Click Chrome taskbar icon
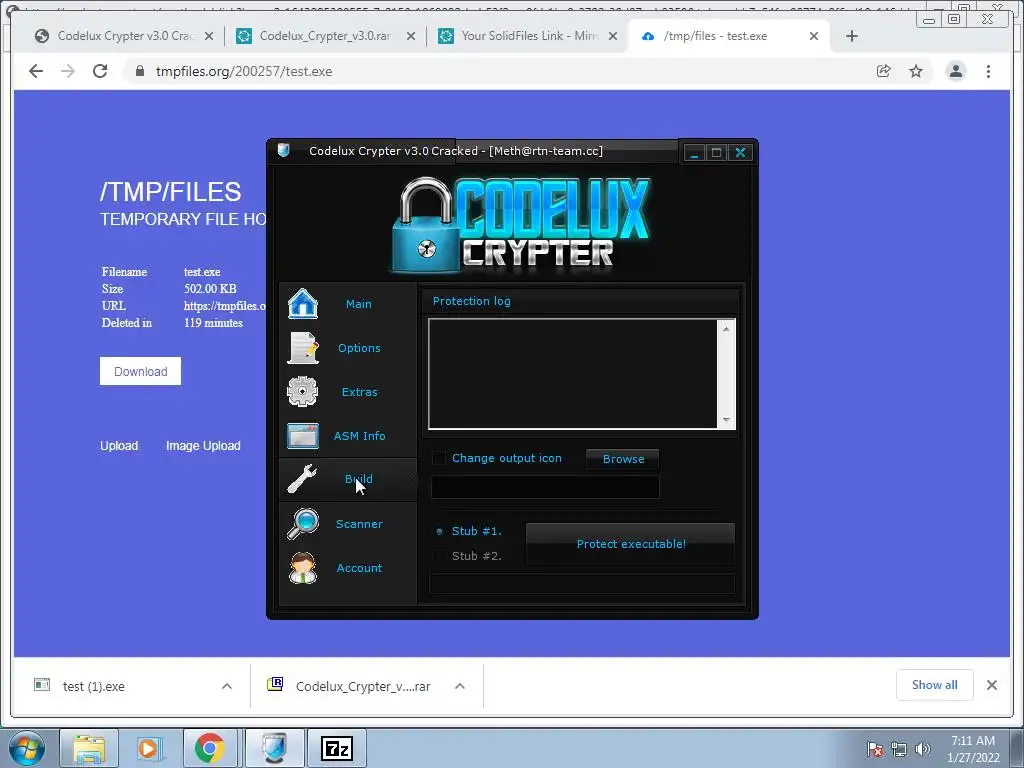Viewport: 1024px width, 768px height. [x=209, y=748]
